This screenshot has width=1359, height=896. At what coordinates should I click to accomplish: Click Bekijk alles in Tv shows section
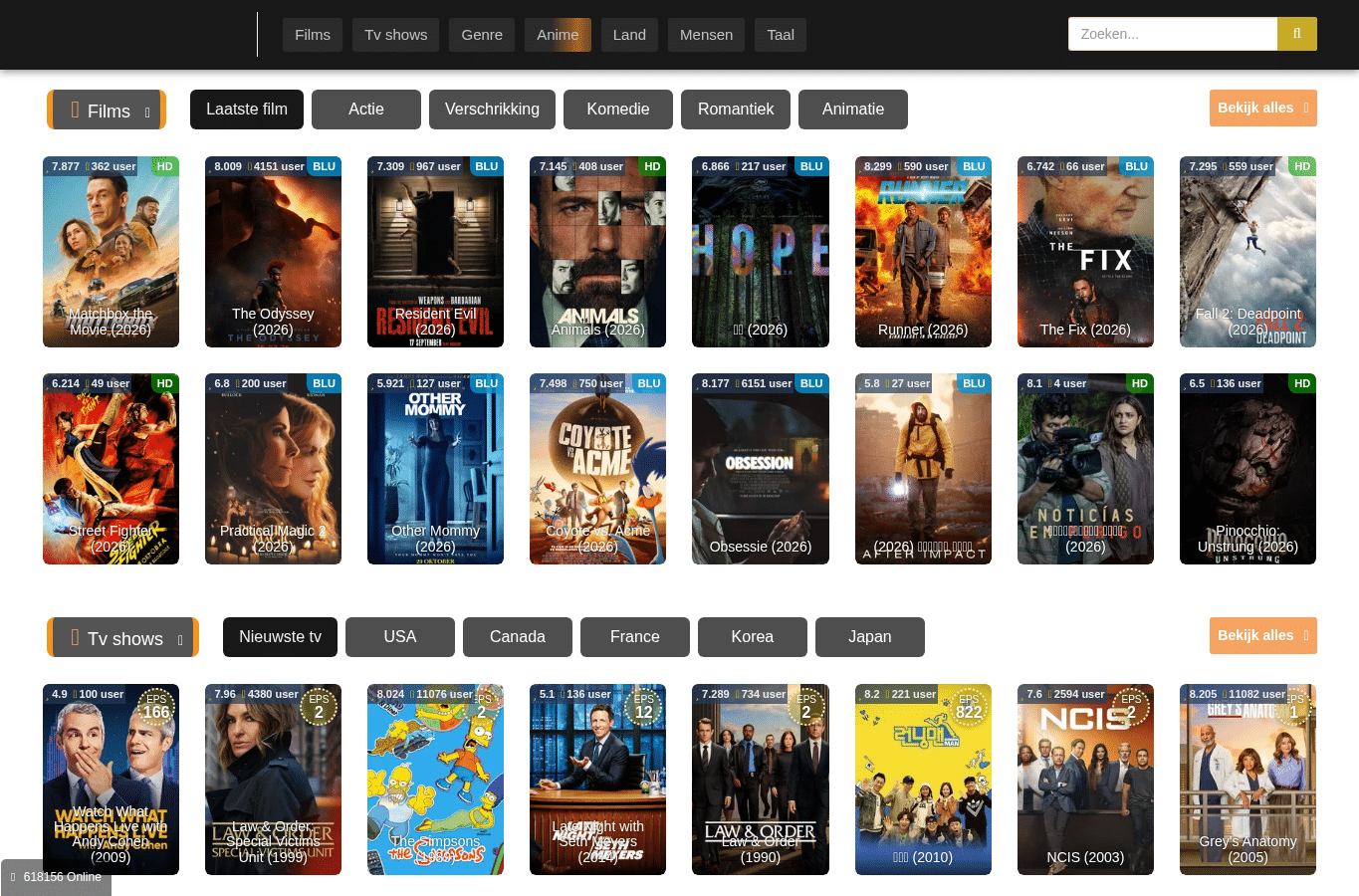pos(1263,635)
